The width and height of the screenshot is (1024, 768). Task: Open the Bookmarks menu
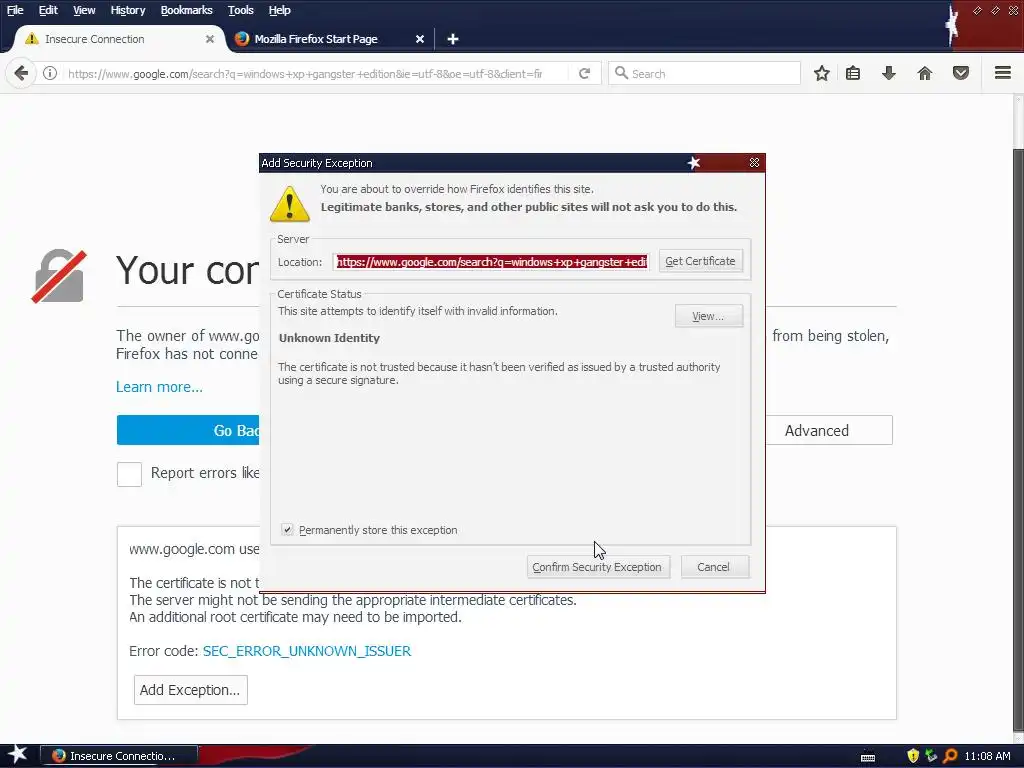click(x=187, y=10)
